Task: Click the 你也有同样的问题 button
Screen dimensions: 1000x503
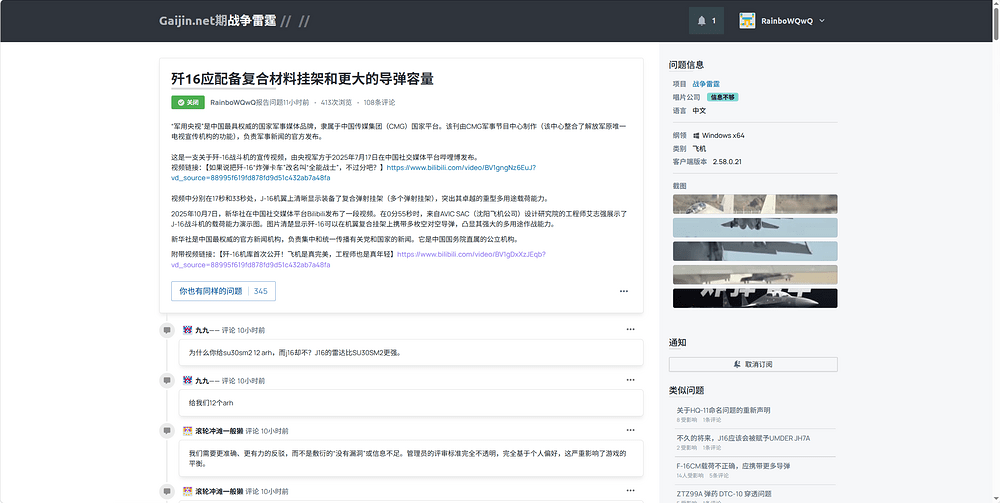Action: [223, 291]
